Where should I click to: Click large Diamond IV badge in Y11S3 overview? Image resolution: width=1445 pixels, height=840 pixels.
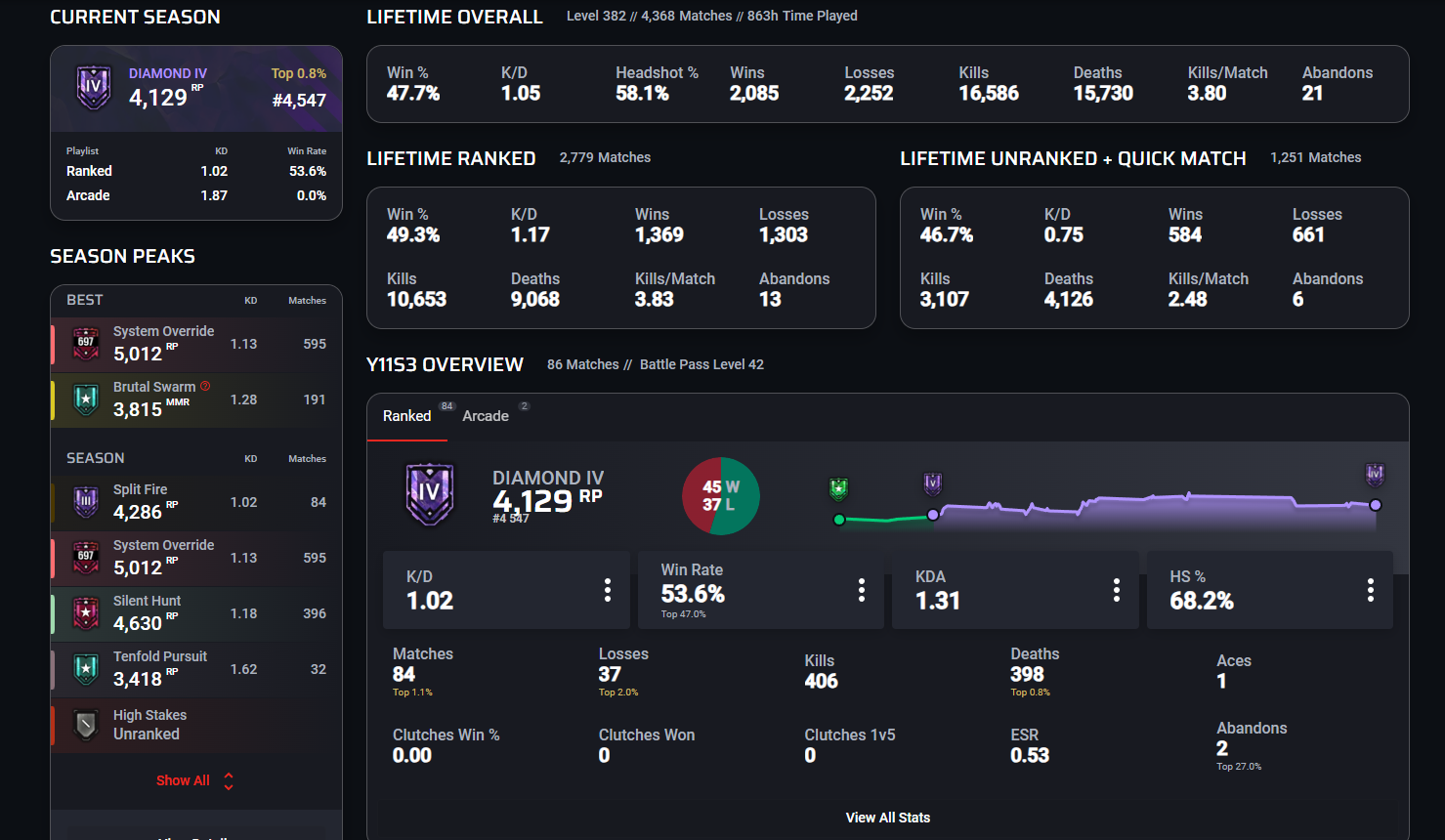(x=429, y=494)
